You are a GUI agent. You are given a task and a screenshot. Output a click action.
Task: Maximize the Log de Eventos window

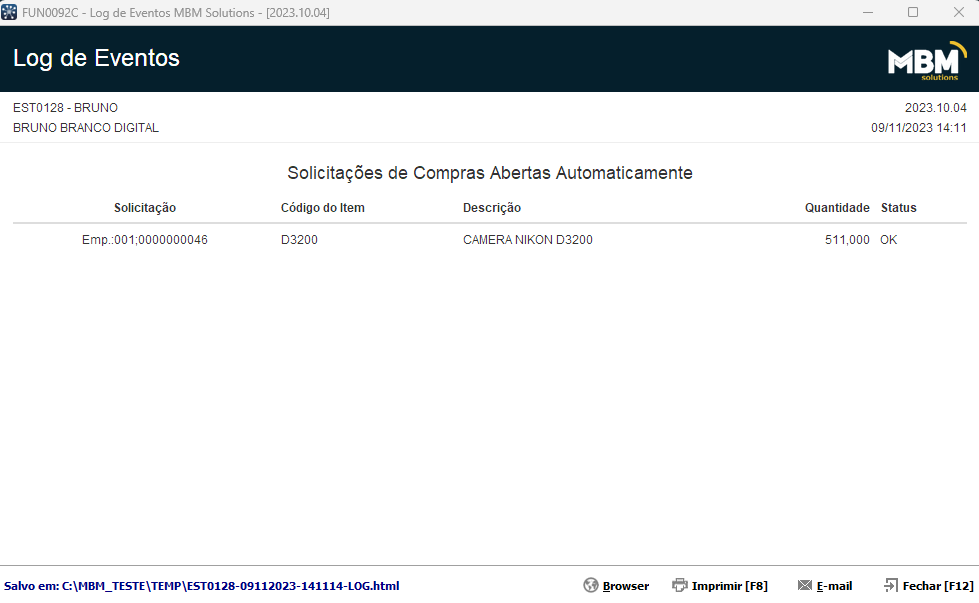[913, 12]
